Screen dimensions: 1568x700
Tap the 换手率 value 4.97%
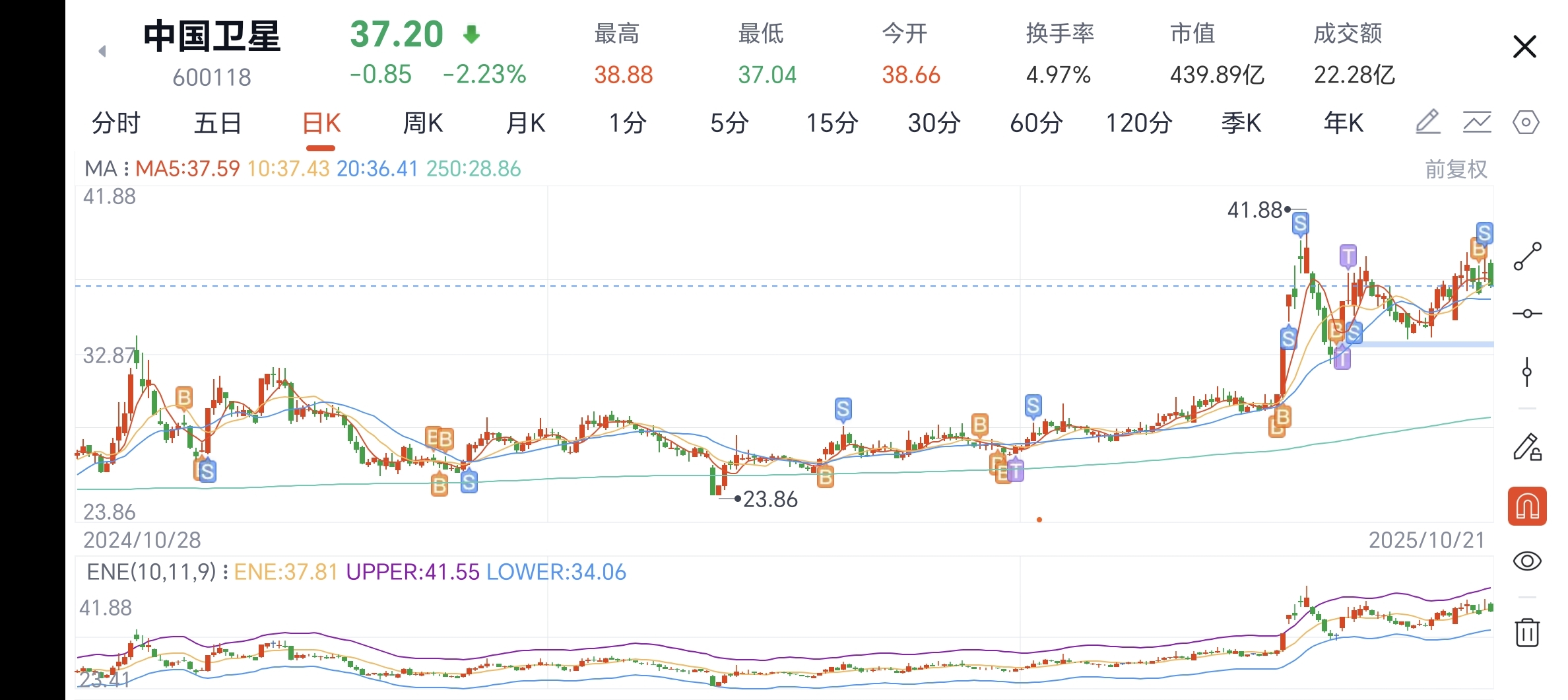pos(1058,75)
